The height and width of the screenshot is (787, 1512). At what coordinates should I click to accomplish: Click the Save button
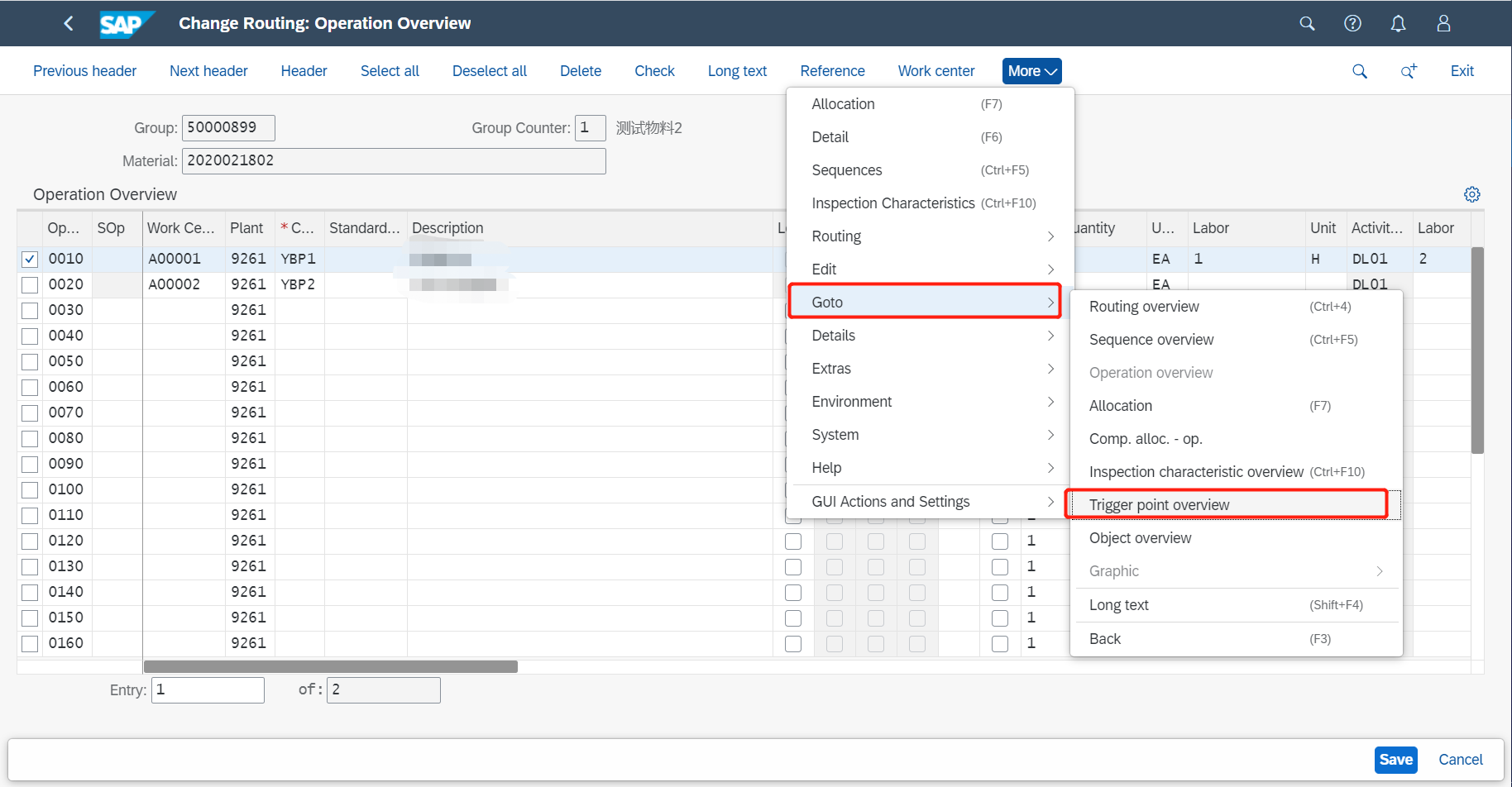coord(1396,759)
